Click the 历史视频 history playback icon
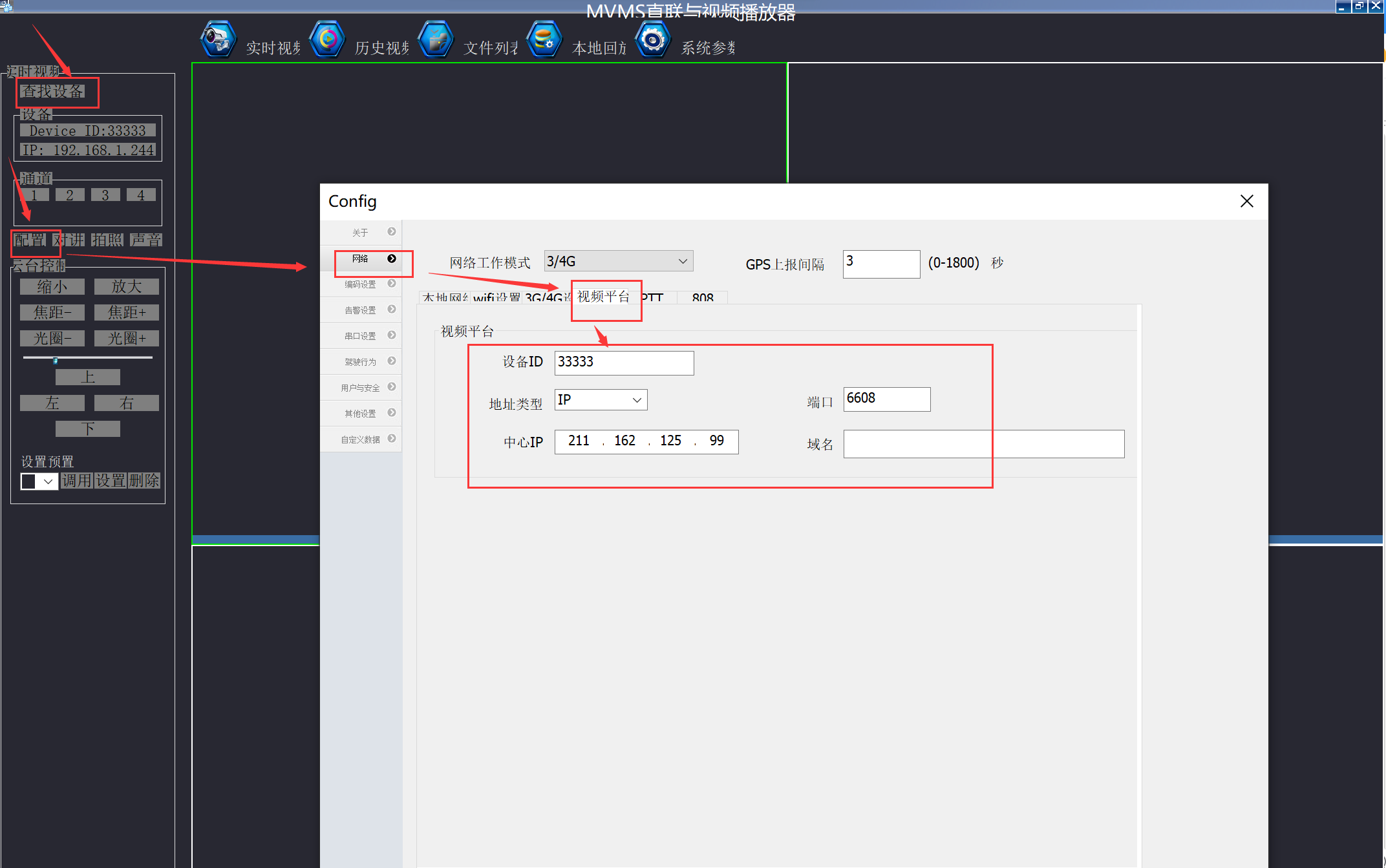1386x868 pixels. pos(327,40)
